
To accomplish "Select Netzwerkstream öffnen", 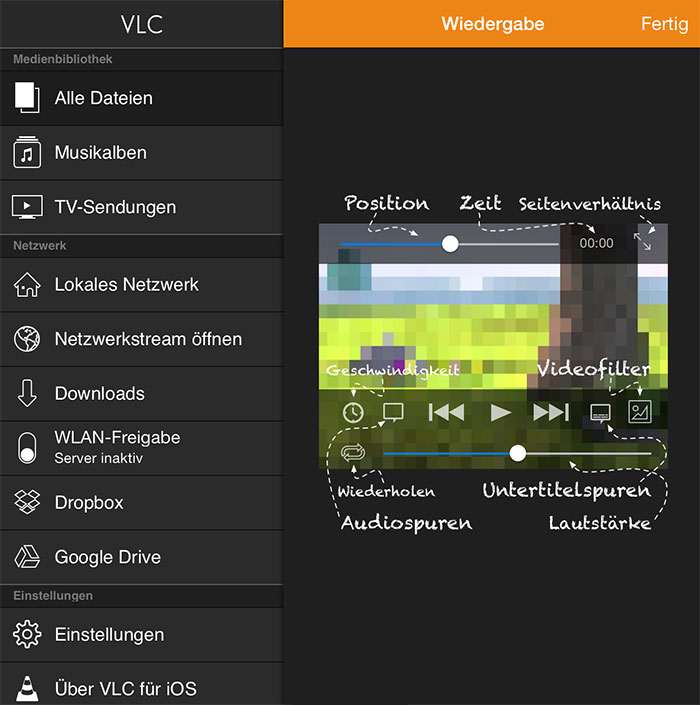I will tap(141, 339).
